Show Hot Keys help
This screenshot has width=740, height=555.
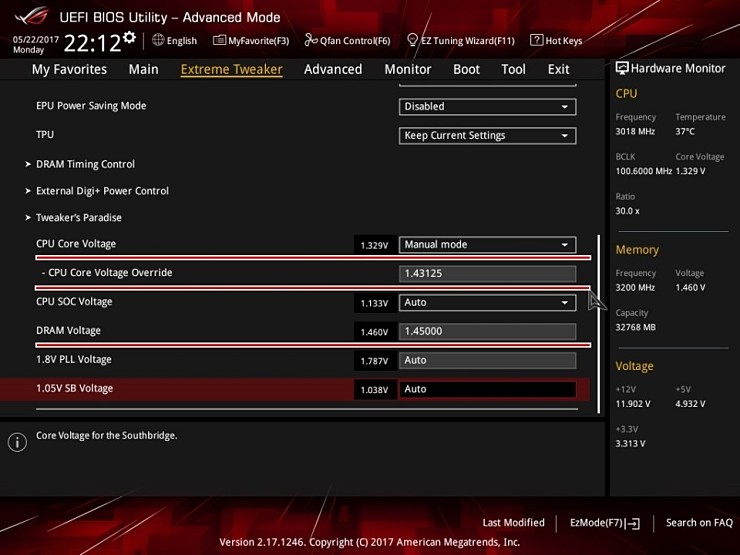[x=556, y=41]
